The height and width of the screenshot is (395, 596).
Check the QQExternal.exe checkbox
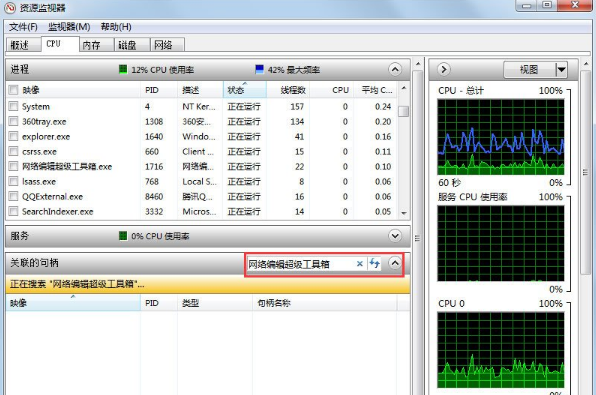click(x=13, y=196)
